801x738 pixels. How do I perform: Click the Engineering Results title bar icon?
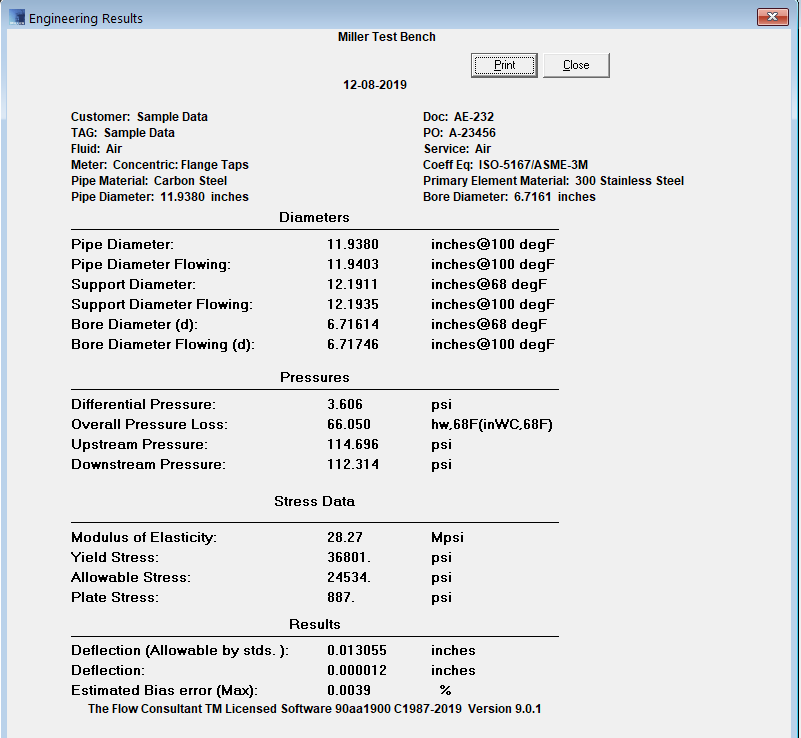17,18
